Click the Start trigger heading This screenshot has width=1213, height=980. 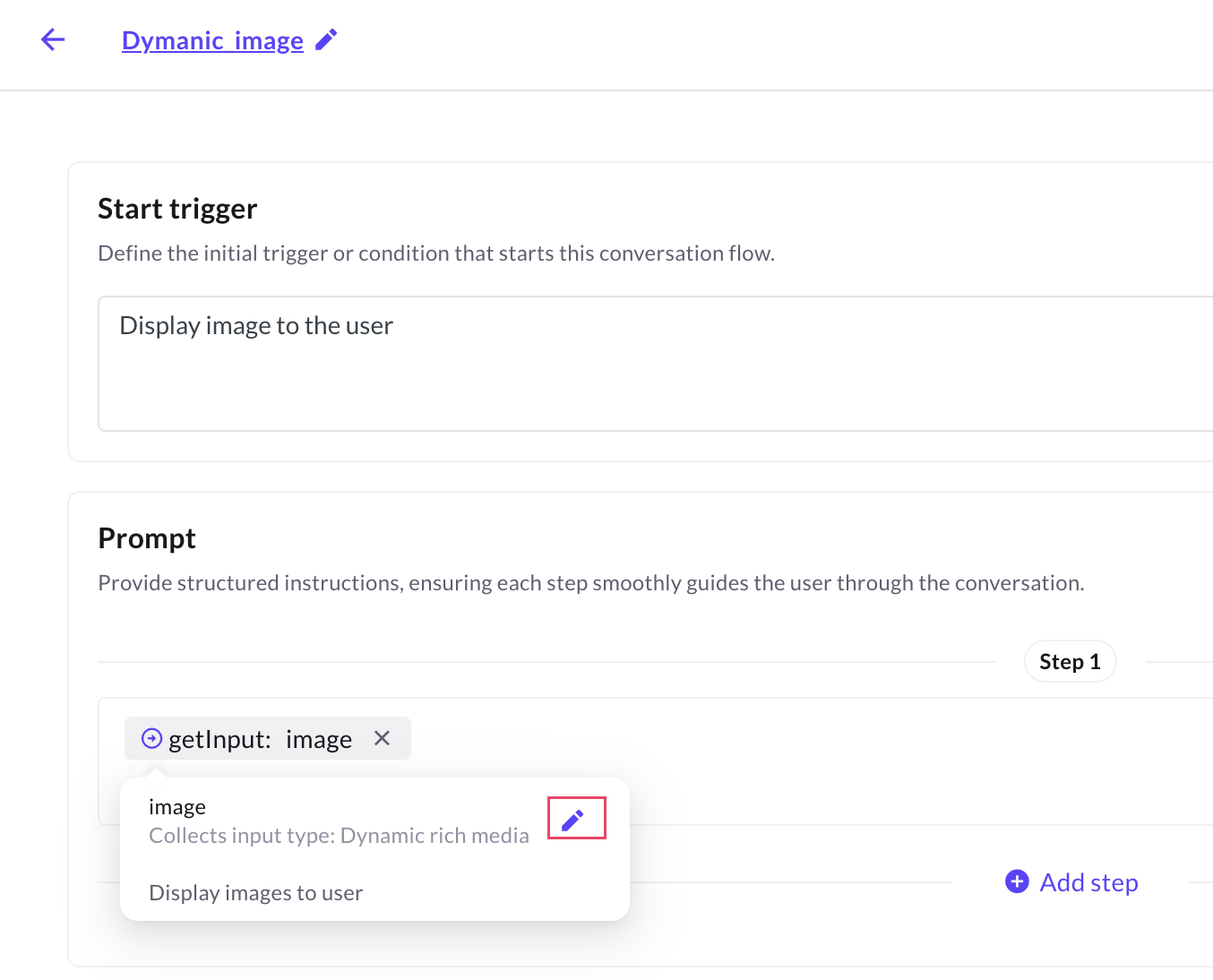point(177,209)
